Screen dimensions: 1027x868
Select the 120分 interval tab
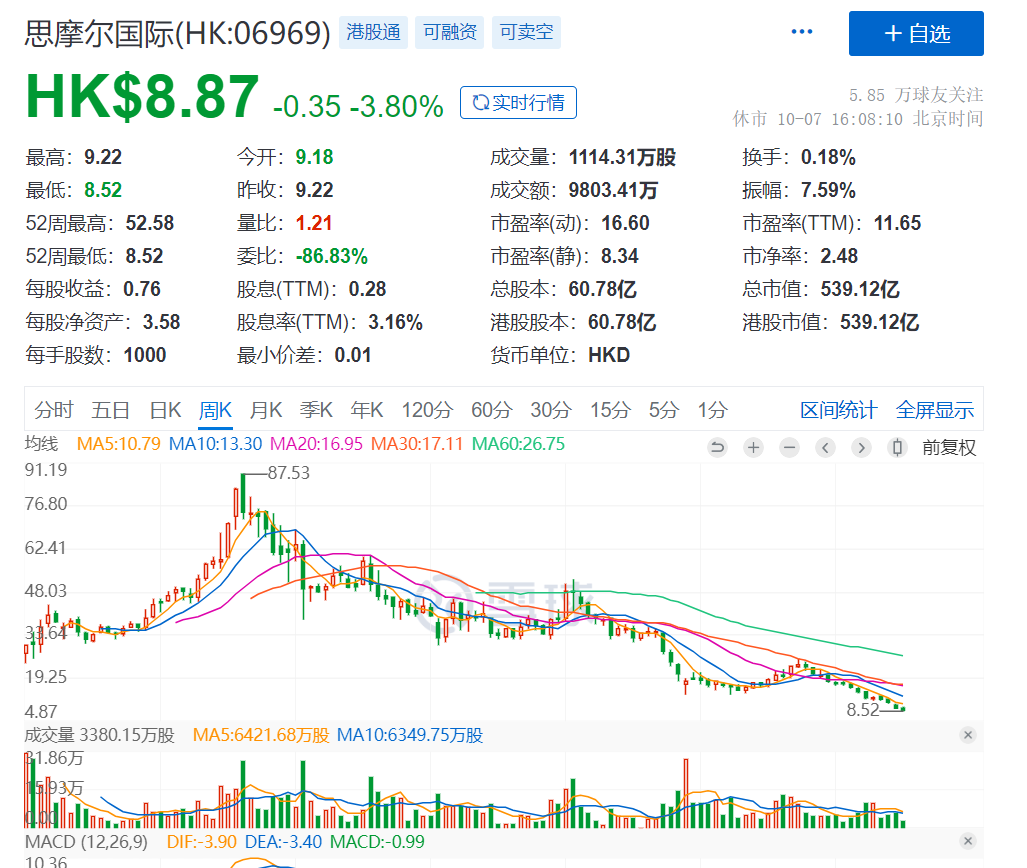point(427,410)
